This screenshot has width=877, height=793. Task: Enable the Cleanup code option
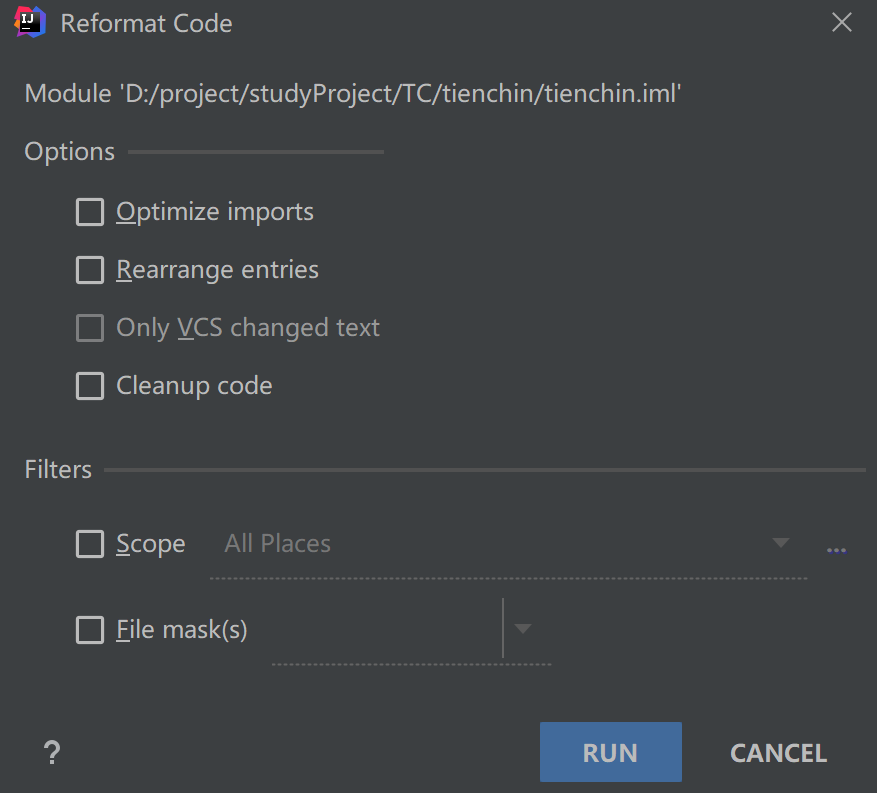pos(90,386)
